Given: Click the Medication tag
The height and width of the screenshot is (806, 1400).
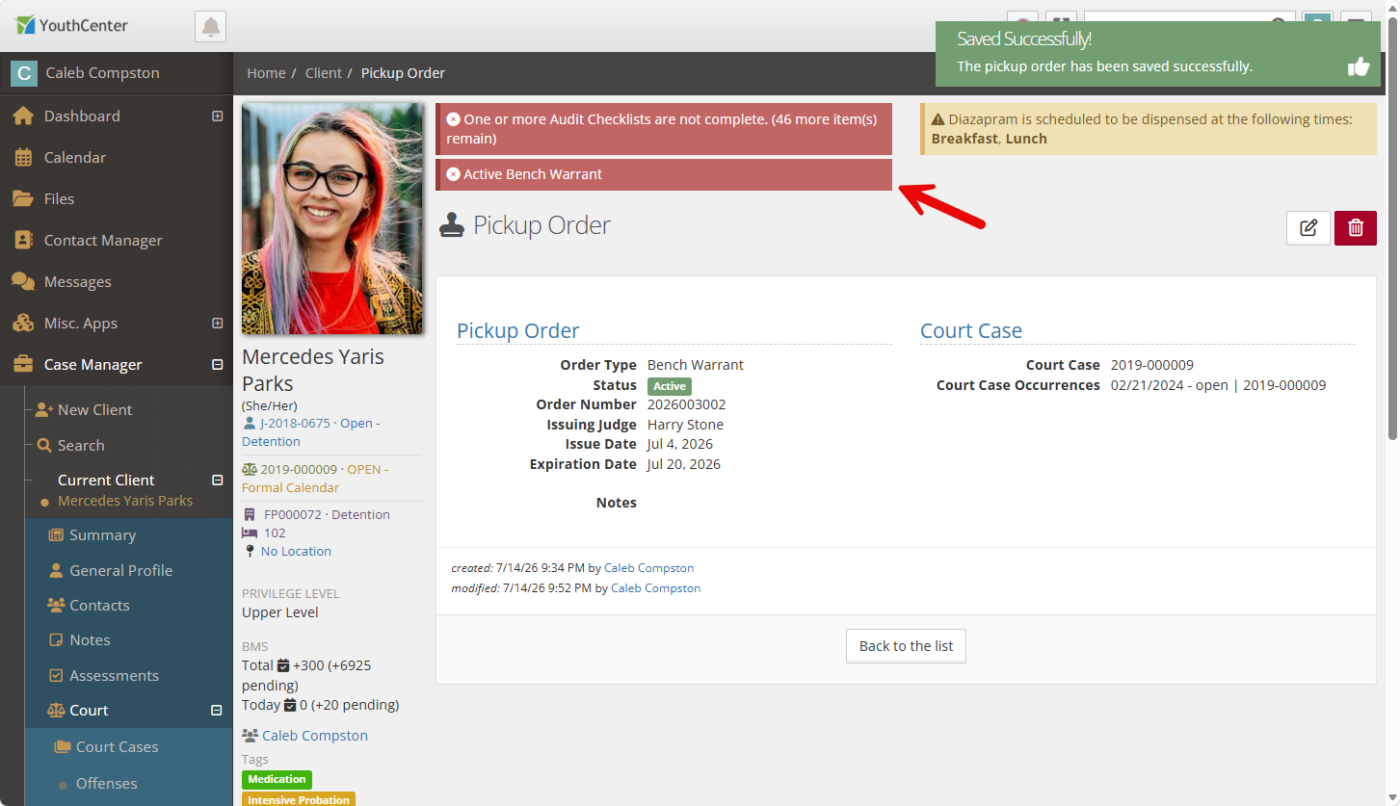Looking at the screenshot, I should click(x=277, y=779).
